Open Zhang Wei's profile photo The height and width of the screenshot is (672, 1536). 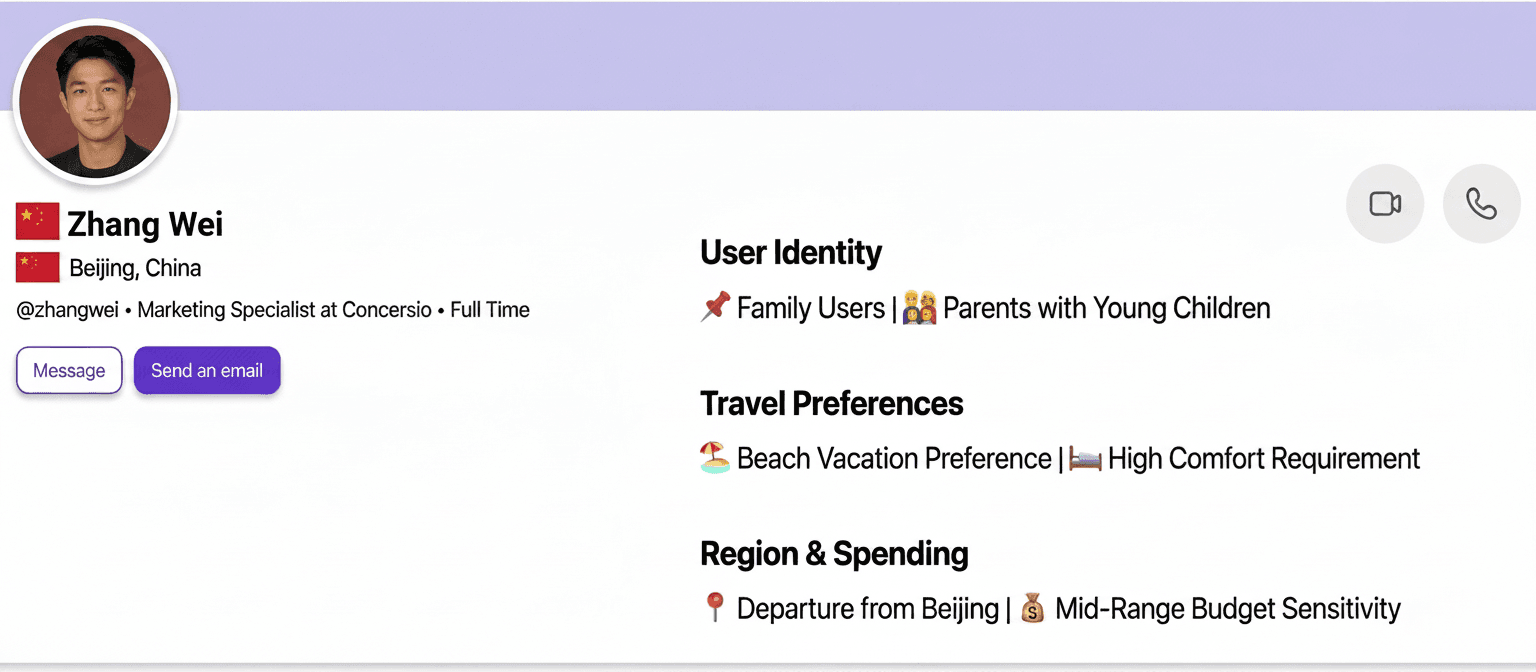95,102
